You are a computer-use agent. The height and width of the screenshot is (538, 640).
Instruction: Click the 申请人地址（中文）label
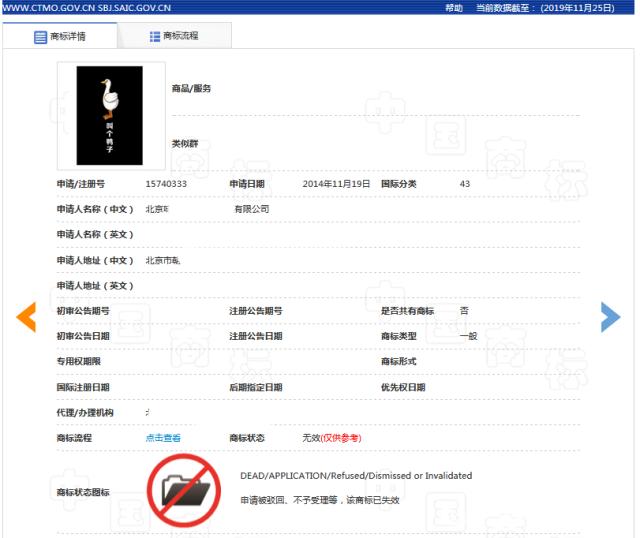click(x=95, y=260)
